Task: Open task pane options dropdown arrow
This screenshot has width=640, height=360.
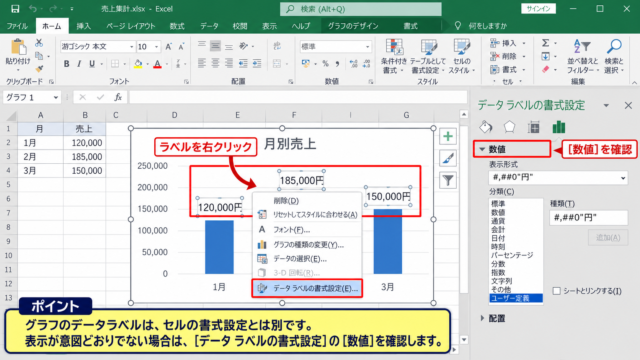Action: [x=606, y=106]
